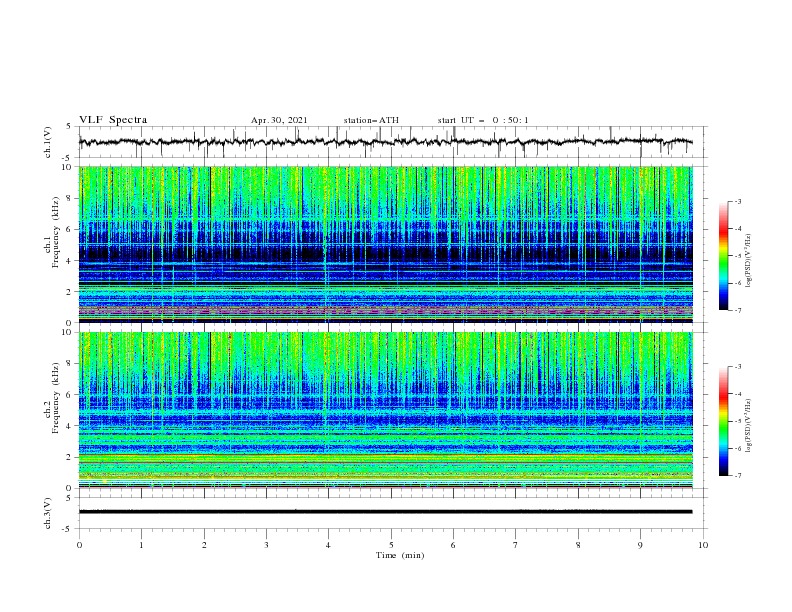Select the ch.1 colorbar "log(PSD)(V²/Hz)" label
Screen dimensions: 792x612
749,261
